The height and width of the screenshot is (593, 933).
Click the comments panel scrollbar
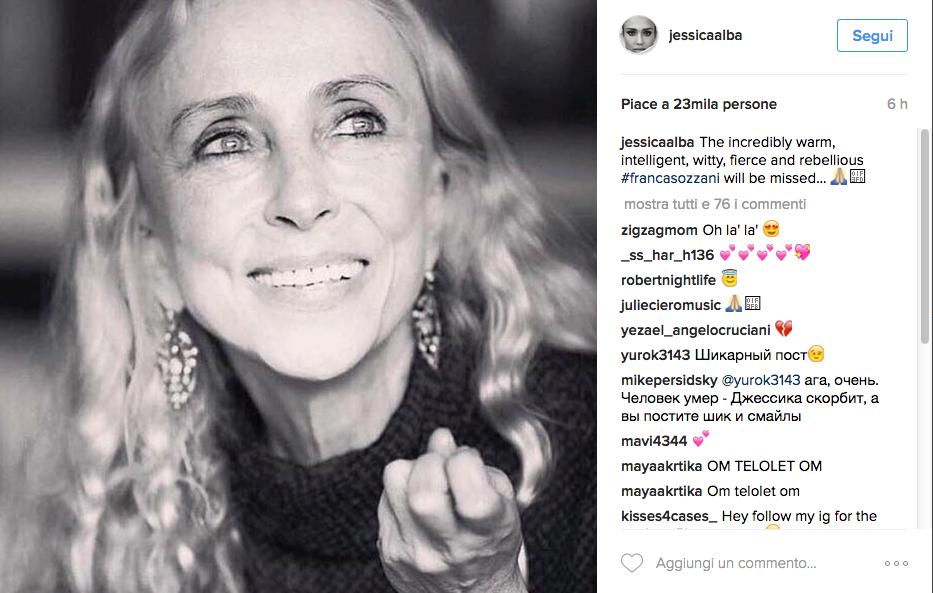[924, 240]
